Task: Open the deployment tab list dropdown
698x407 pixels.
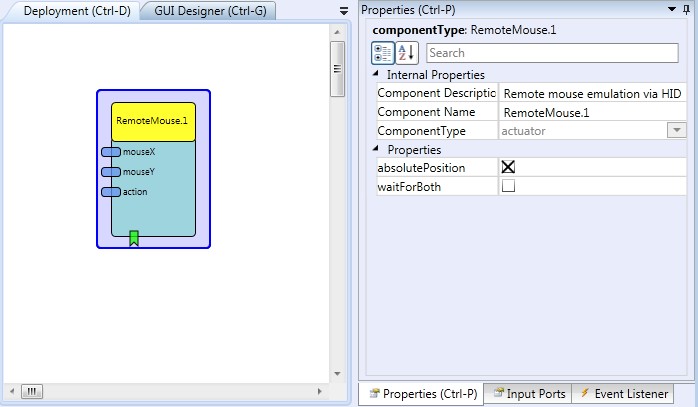Action: point(344,11)
